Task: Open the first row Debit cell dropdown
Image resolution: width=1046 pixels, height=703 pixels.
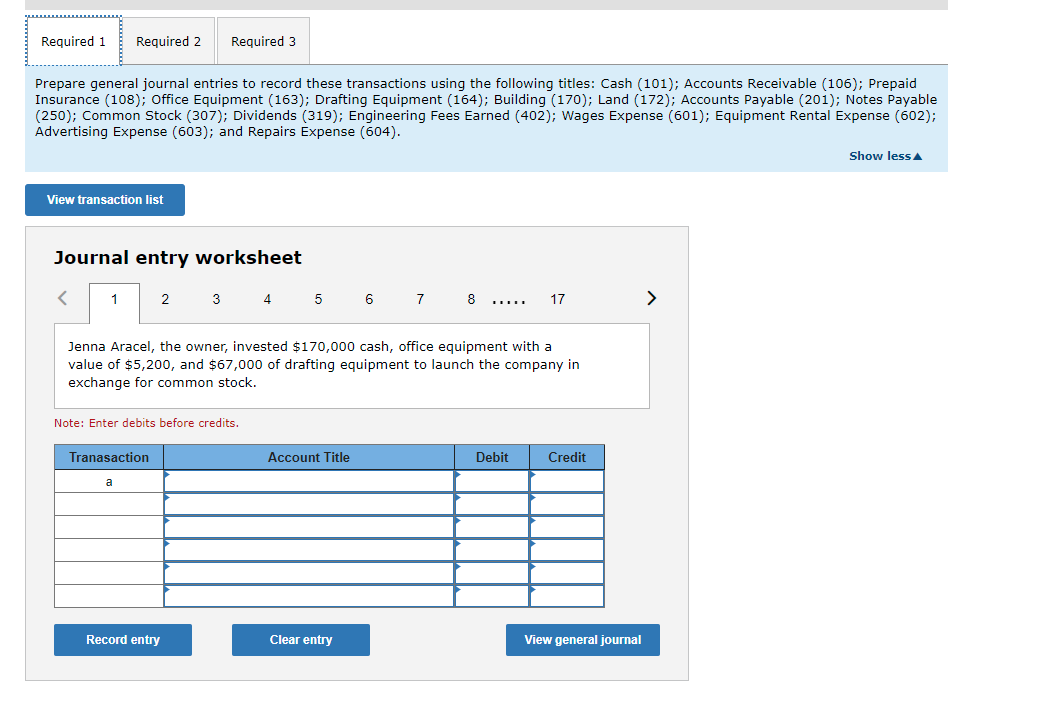Action: [x=457, y=474]
